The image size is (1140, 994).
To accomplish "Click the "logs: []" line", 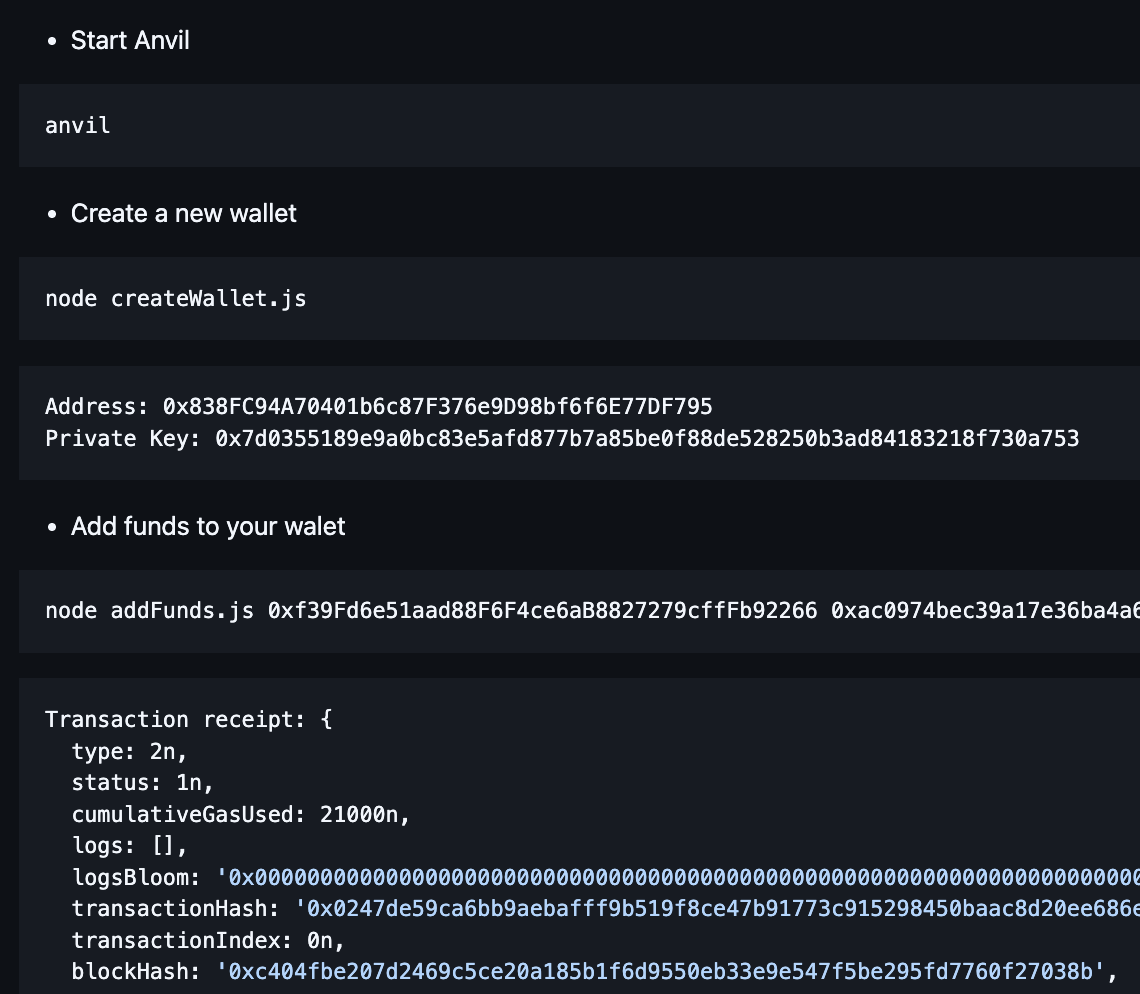I will pos(129,846).
